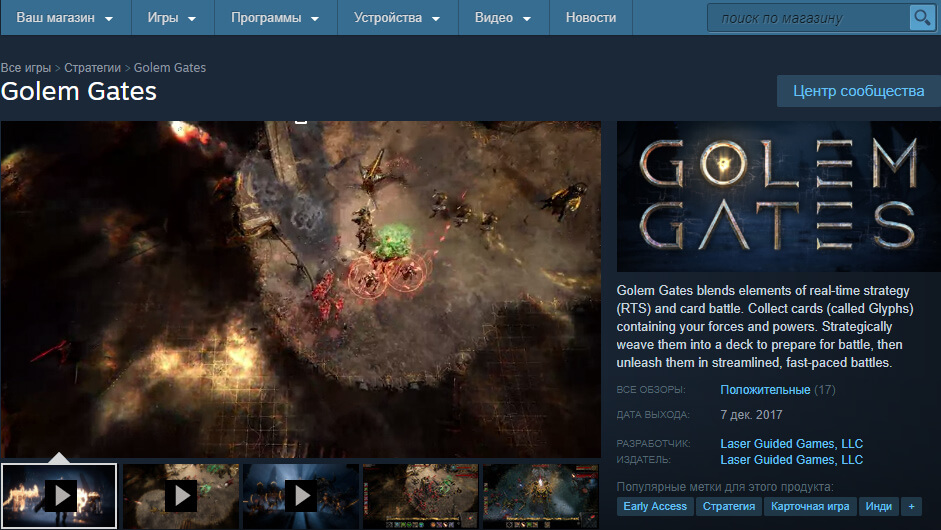This screenshot has height=530, width=941.
Task: Expand the Игры dropdown menu
Action: (172, 18)
